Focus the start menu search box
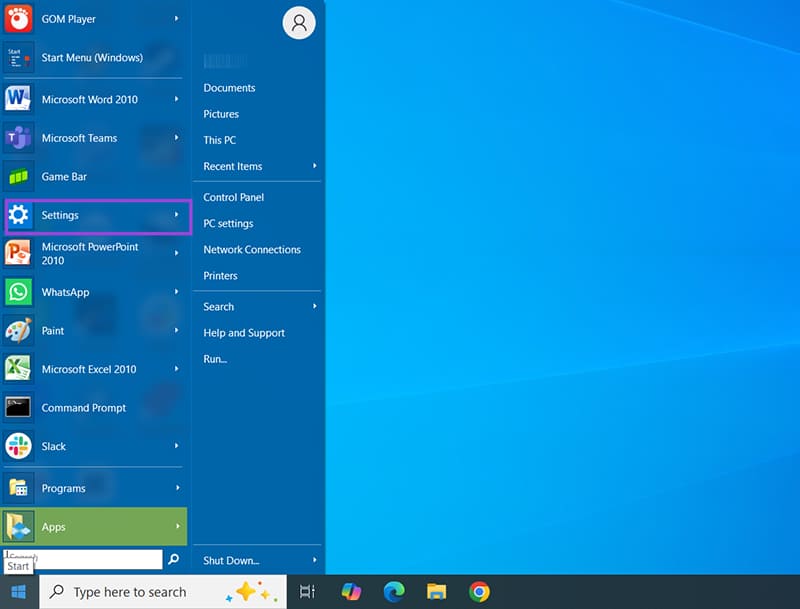The image size is (800, 609). (83, 559)
